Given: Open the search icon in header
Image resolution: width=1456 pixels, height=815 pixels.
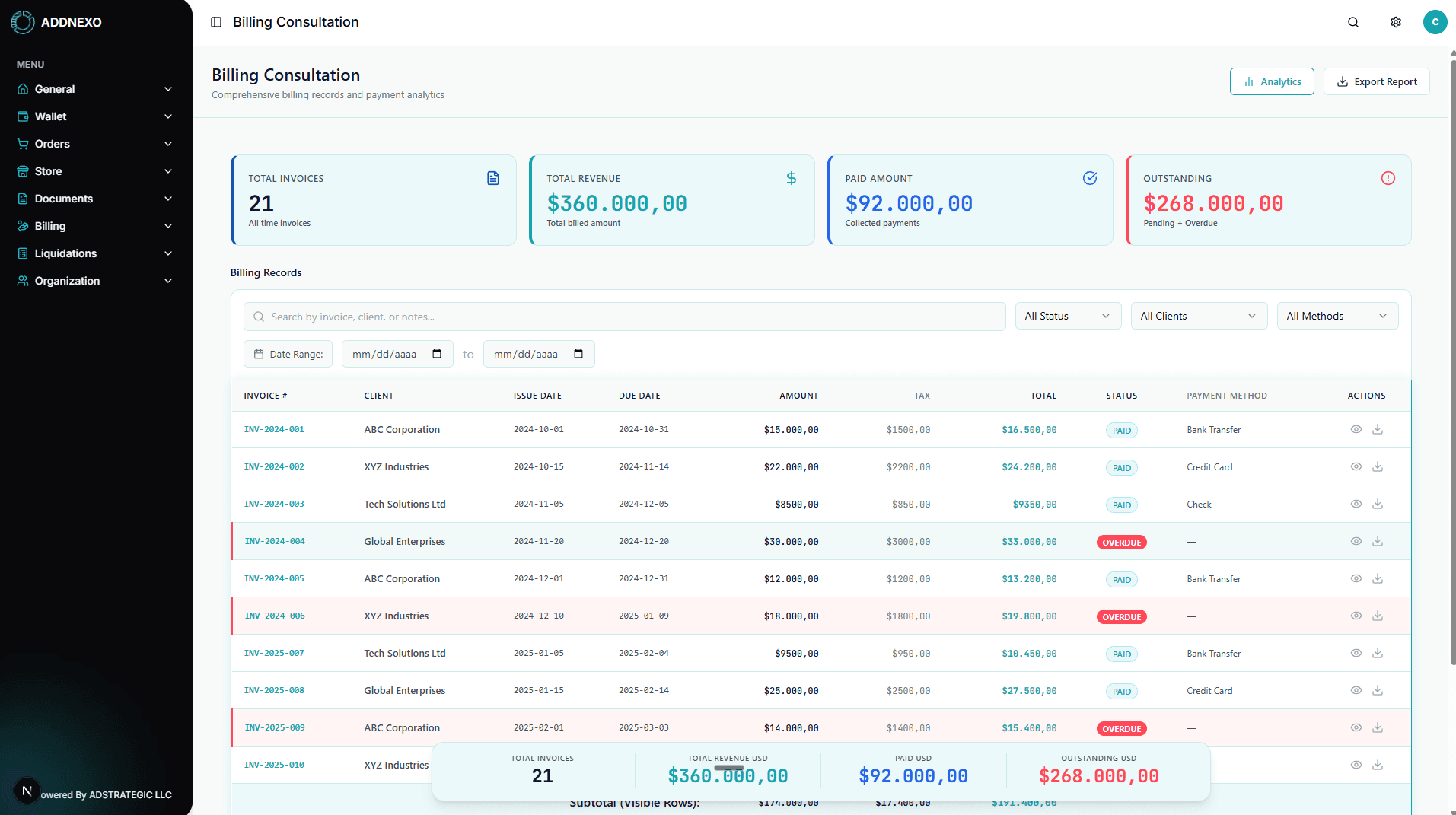Looking at the screenshot, I should tap(1353, 22).
